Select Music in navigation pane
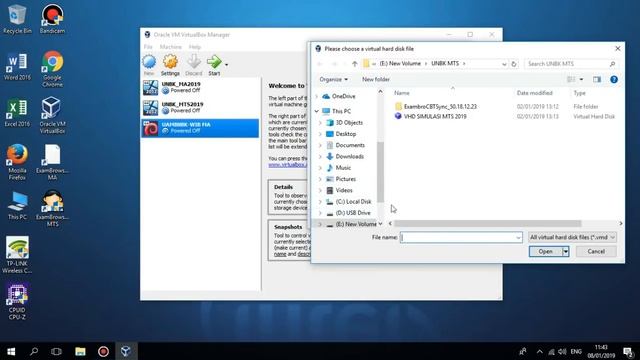This screenshot has width=640, height=360. 343,168
